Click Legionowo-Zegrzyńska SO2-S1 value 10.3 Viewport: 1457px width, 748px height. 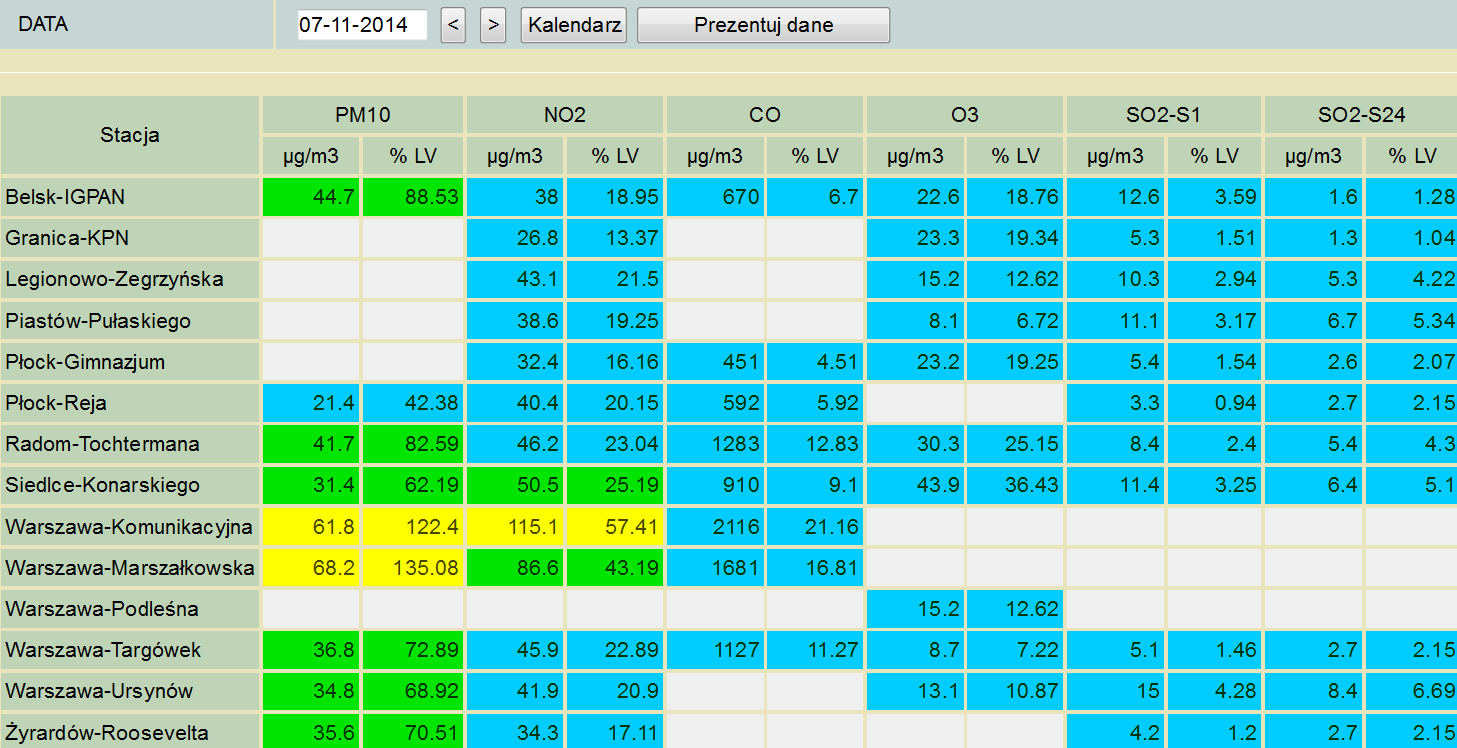tap(1115, 279)
